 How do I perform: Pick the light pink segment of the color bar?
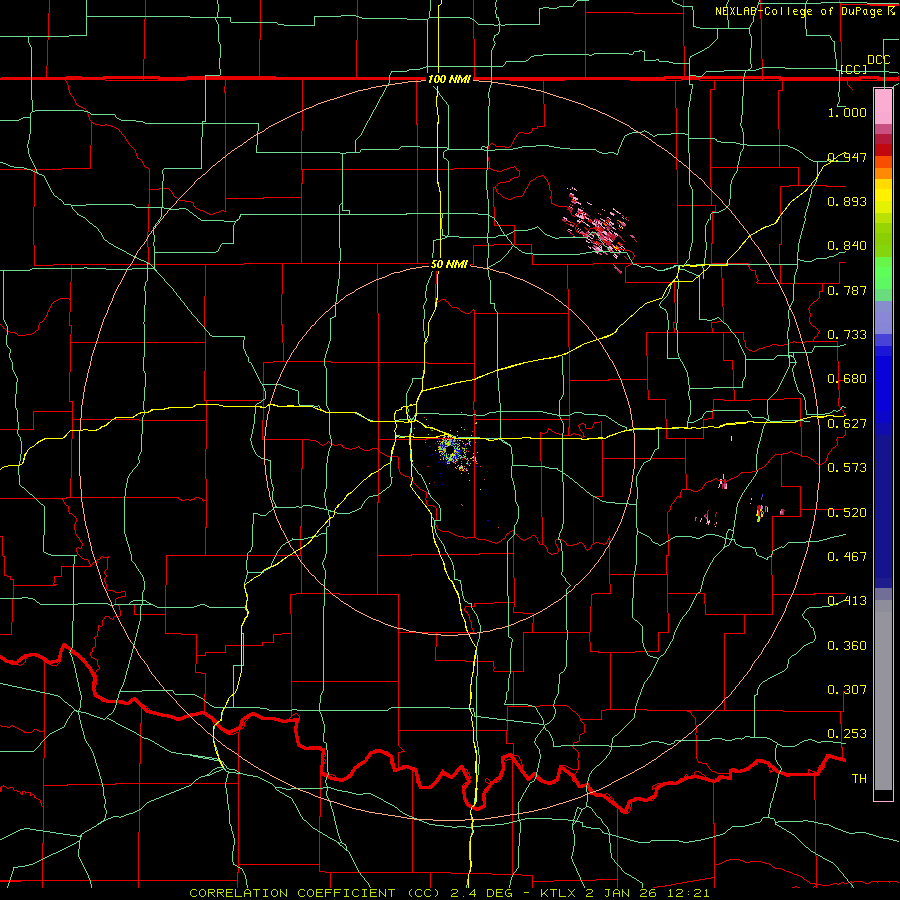(x=883, y=106)
